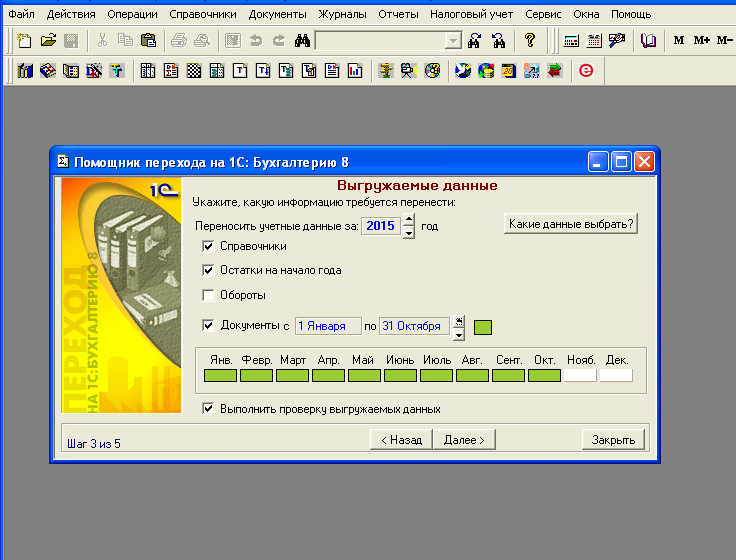
Task: Click the signpost guide icon
Action: point(386,71)
